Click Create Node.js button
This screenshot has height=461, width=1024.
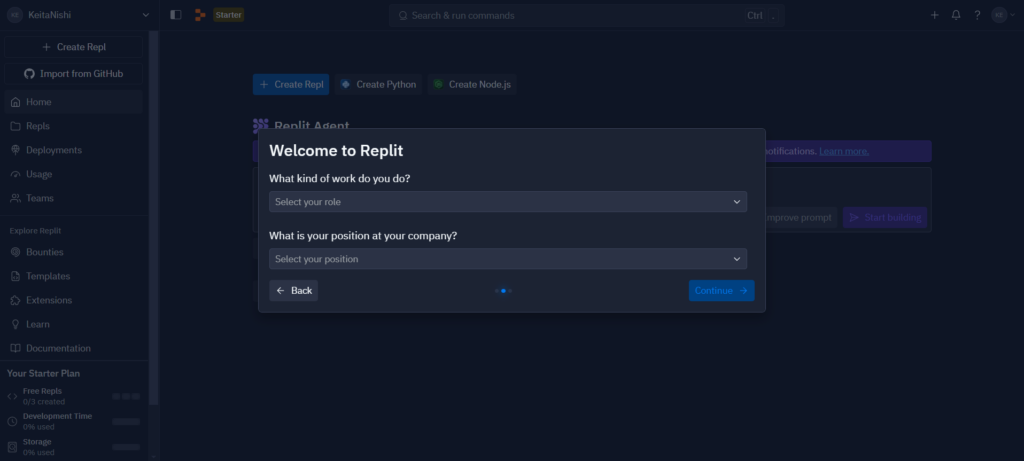pos(472,84)
